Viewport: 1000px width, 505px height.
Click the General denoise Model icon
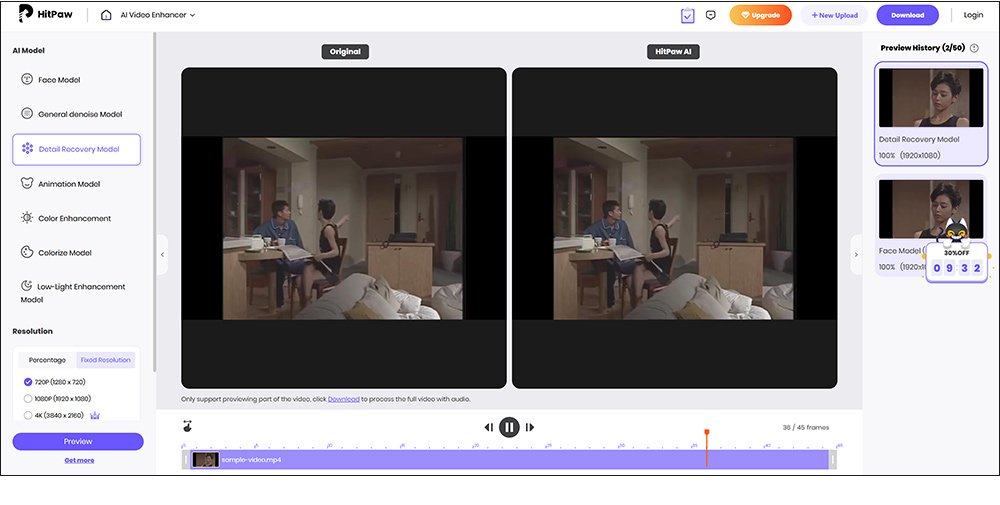27,113
